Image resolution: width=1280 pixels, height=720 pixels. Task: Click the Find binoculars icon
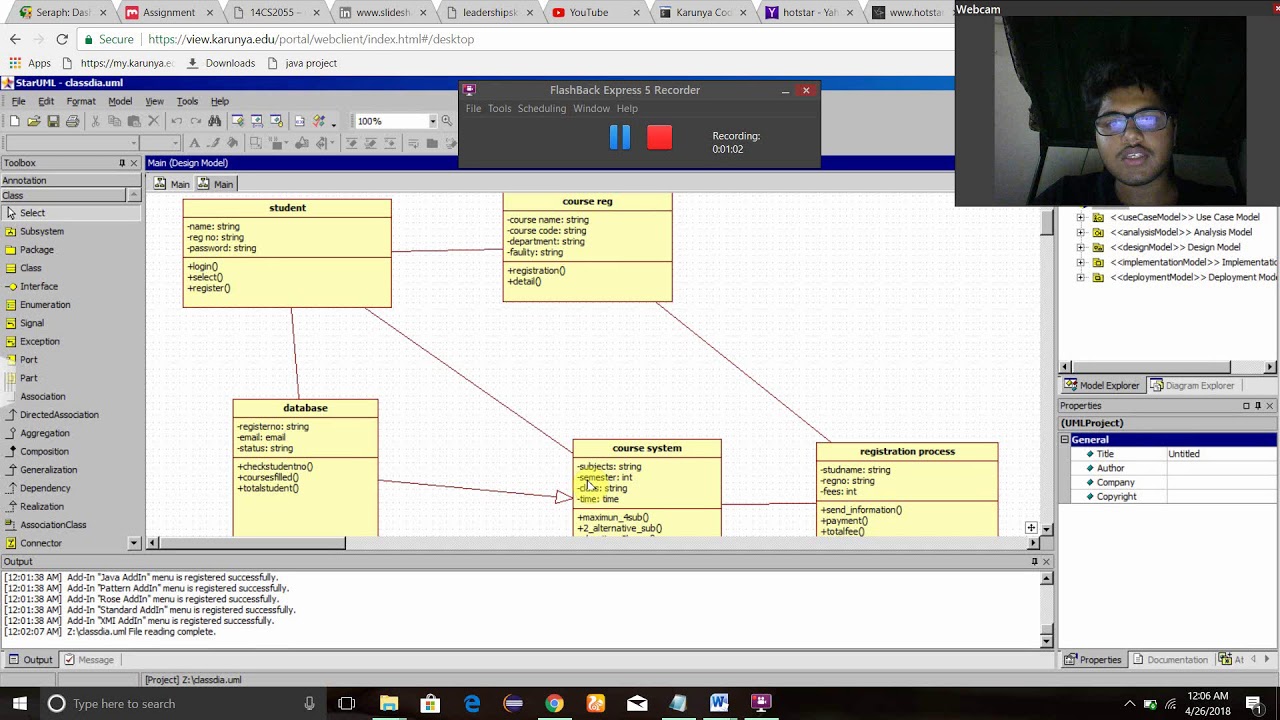point(214,121)
